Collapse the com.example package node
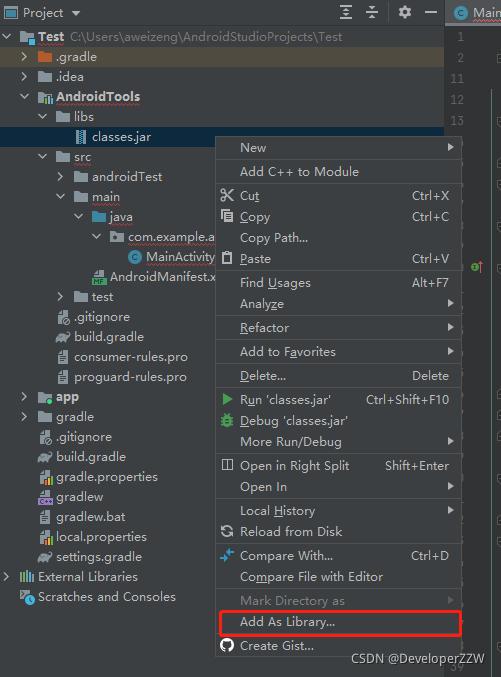 click(x=97, y=237)
